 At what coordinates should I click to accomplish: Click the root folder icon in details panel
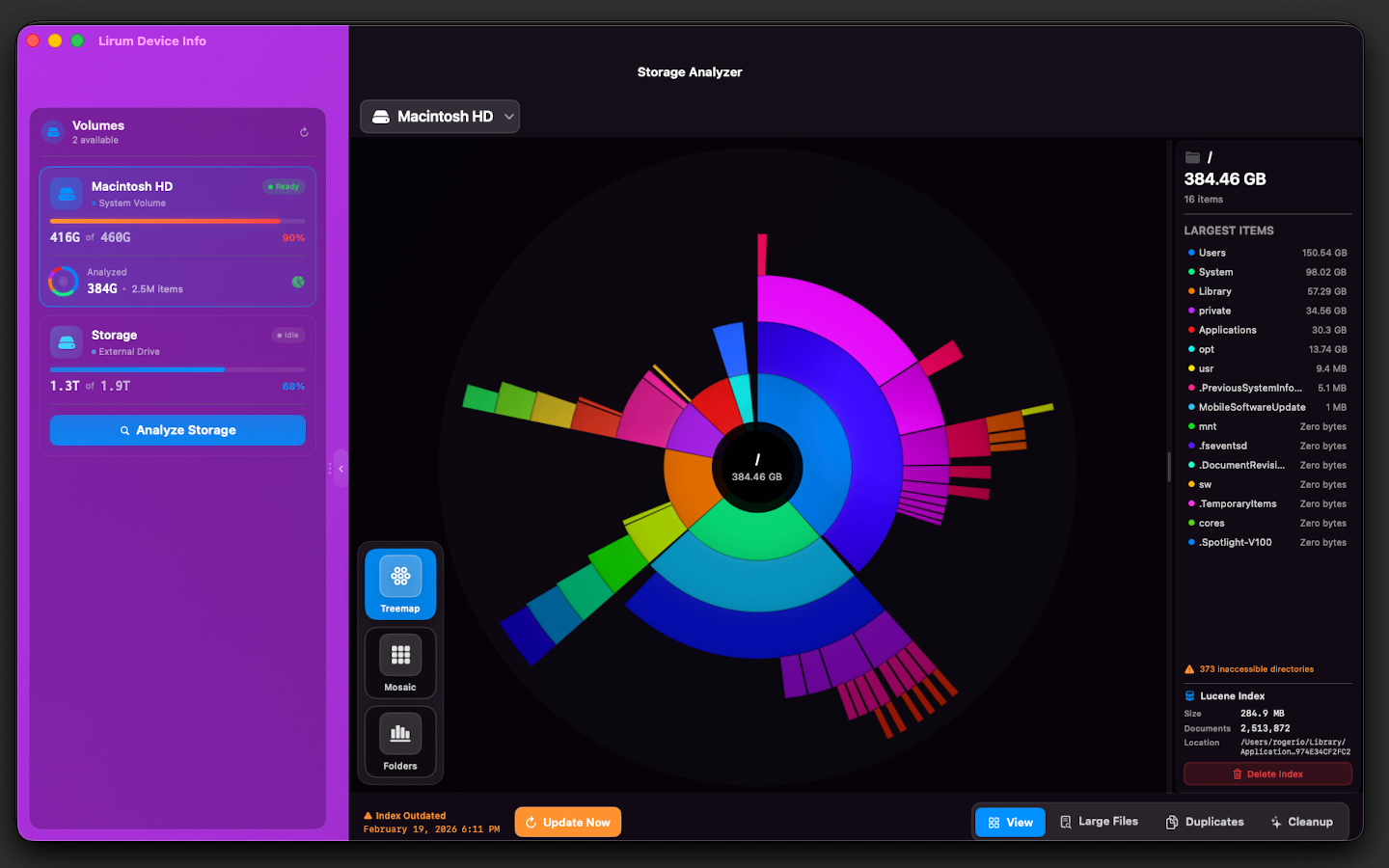[1193, 157]
